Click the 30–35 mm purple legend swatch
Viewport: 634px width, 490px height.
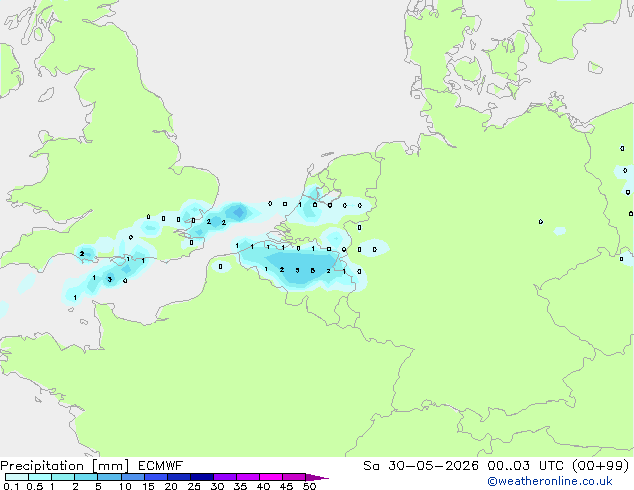click(224, 477)
